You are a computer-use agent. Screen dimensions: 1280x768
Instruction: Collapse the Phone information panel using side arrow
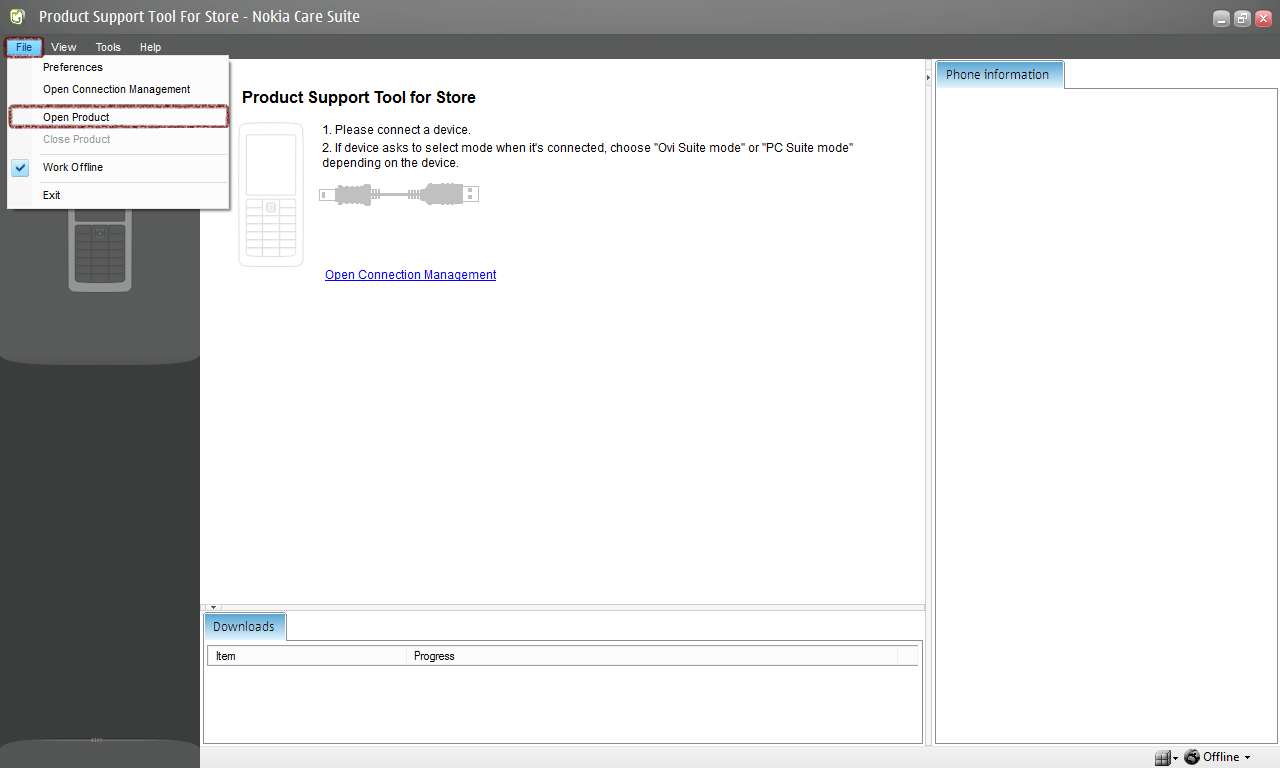(929, 77)
